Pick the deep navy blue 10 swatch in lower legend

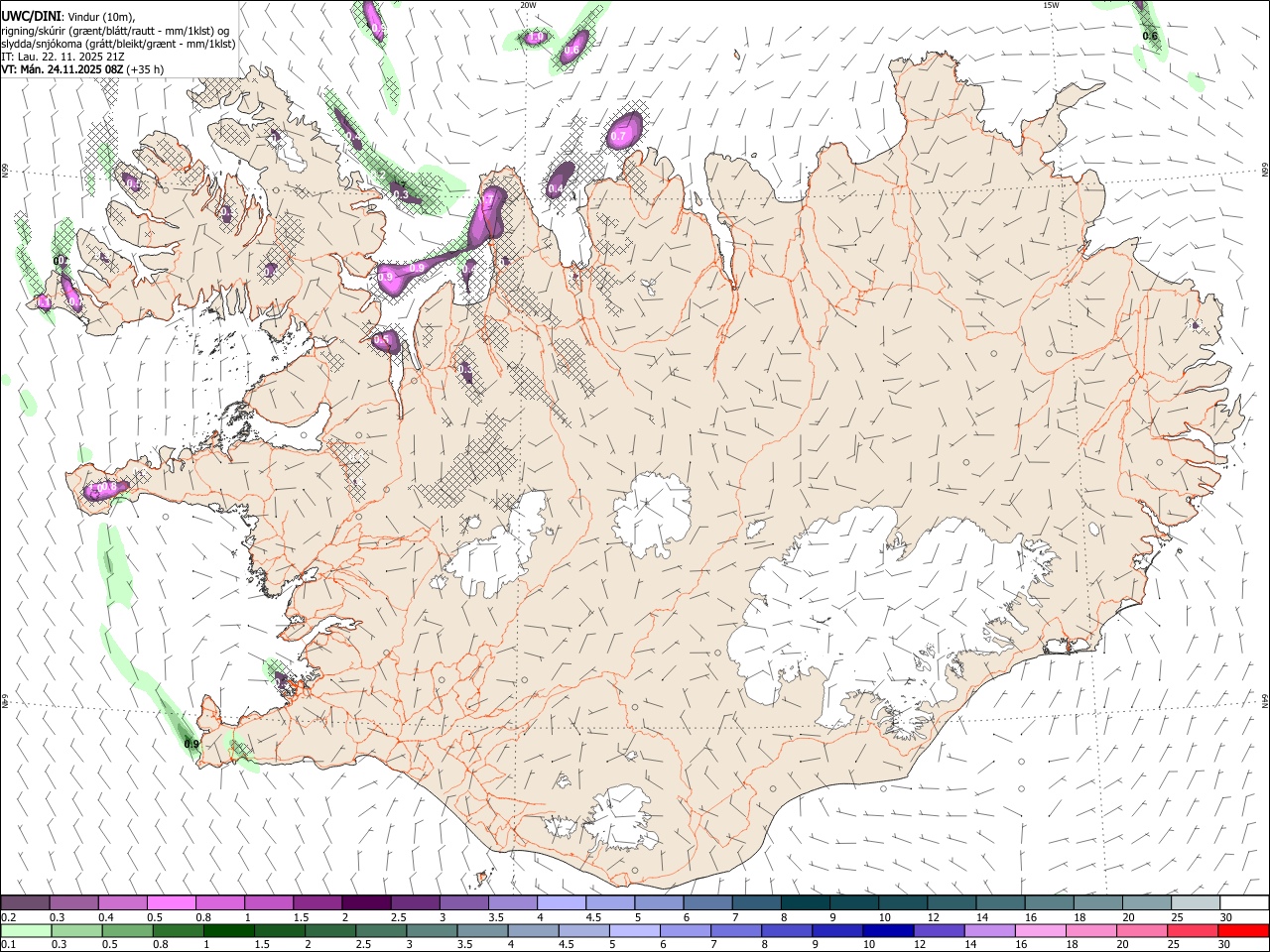(x=887, y=931)
